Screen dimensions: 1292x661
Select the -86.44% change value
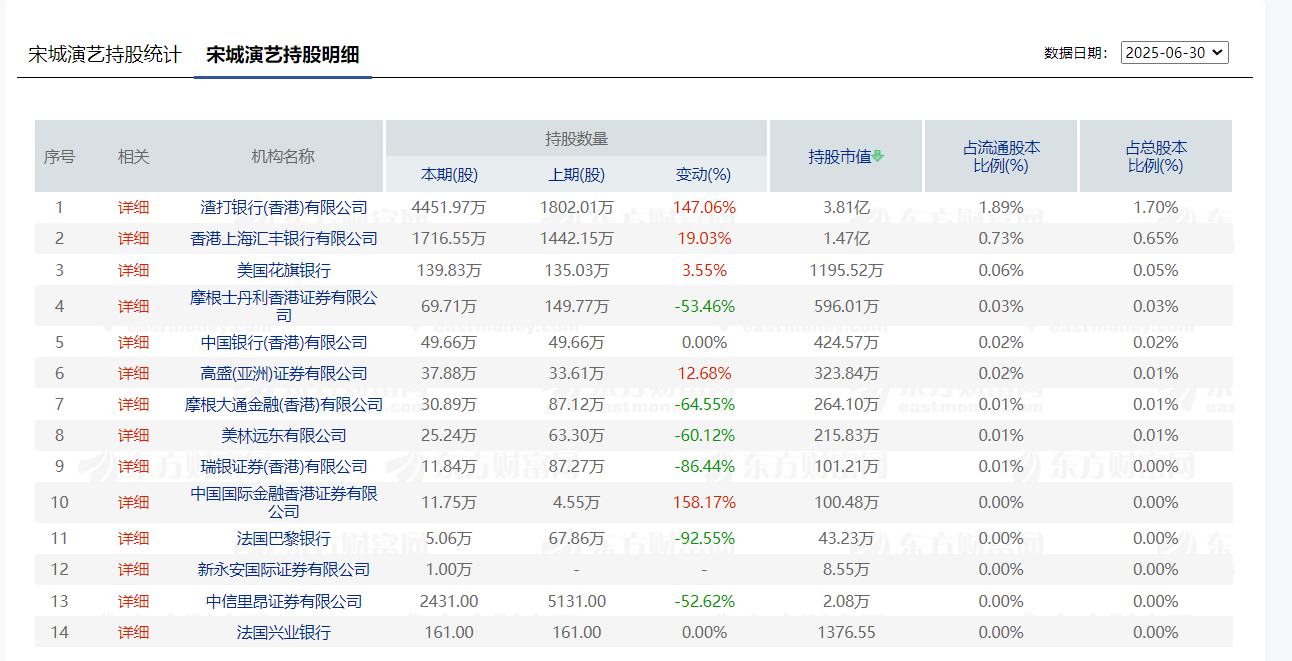coord(704,466)
